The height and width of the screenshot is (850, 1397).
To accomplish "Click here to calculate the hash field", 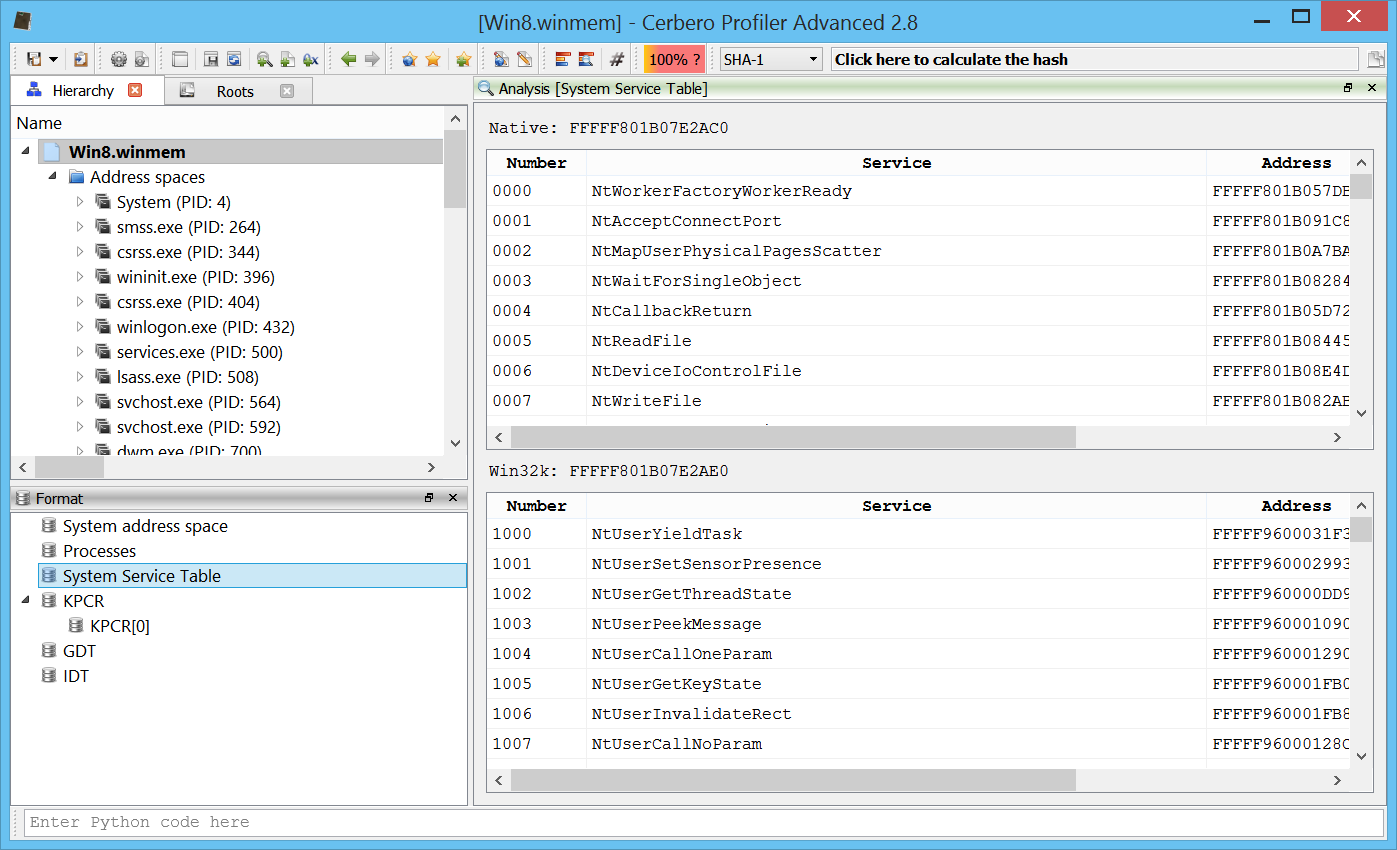I will [1094, 59].
